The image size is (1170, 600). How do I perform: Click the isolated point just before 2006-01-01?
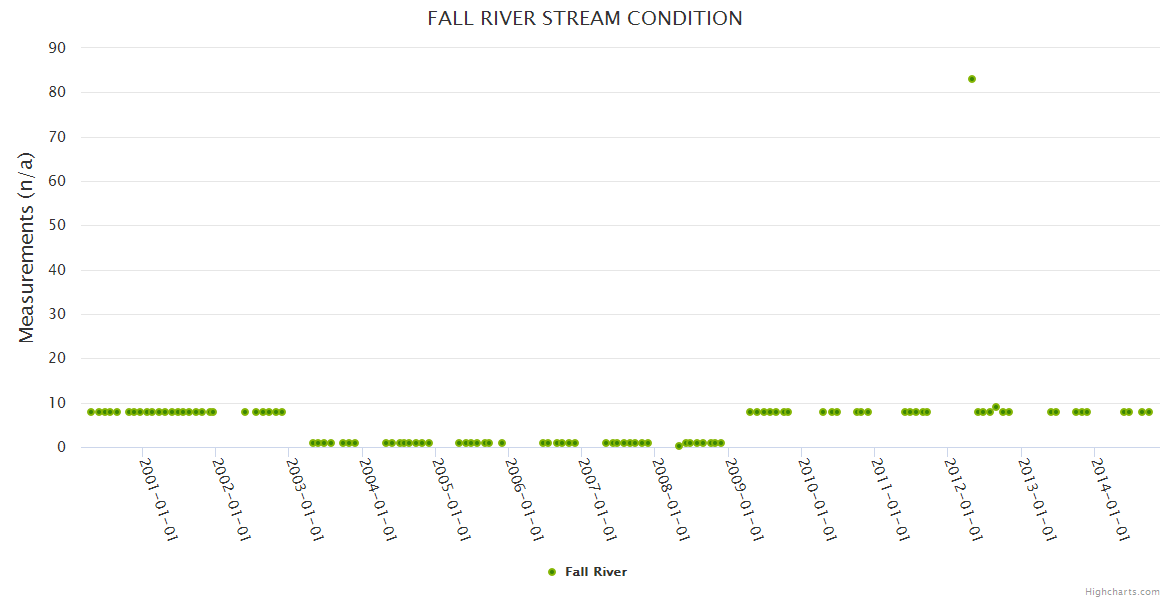502,443
